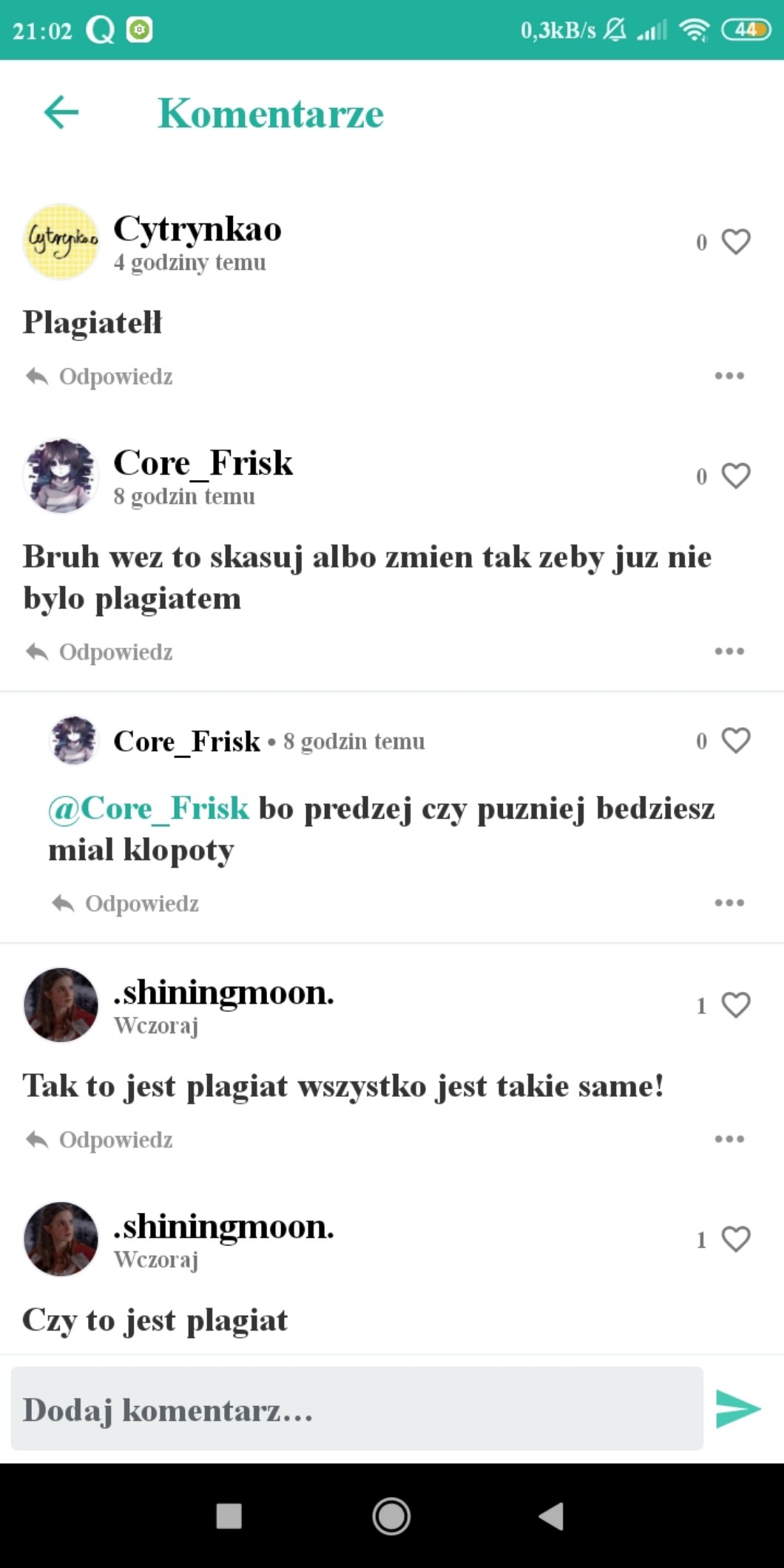Tap Odpowiedz under 'Tak to jest plagiat'
784x1568 pixels.
98,1140
